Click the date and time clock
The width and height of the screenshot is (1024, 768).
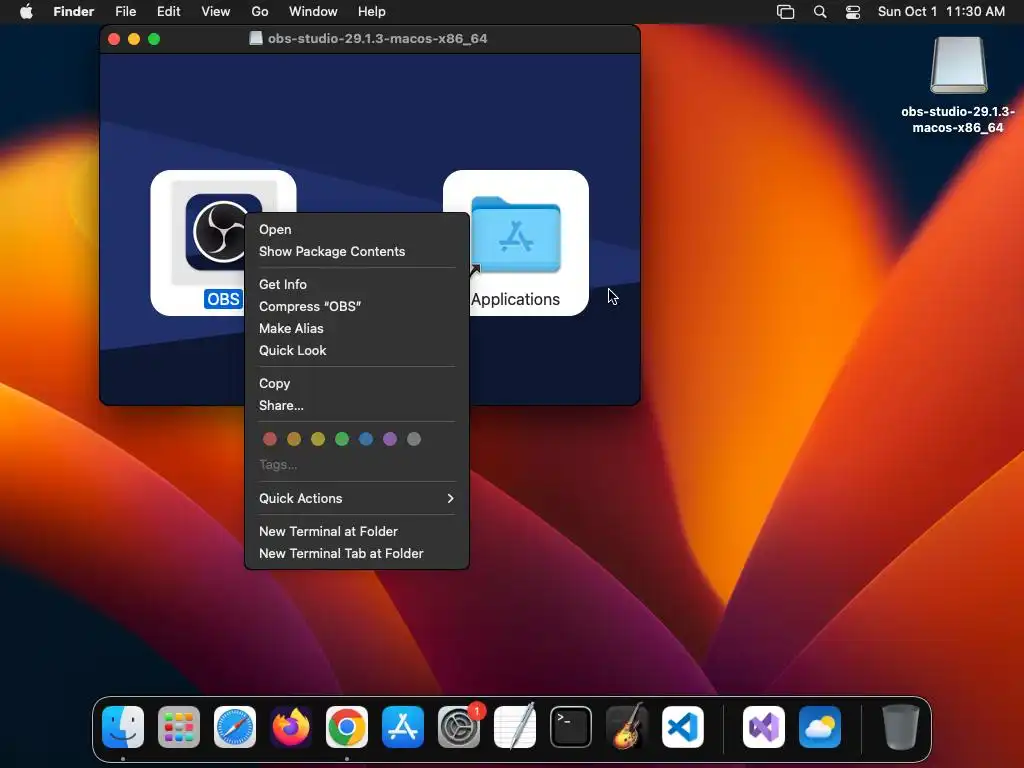941,12
